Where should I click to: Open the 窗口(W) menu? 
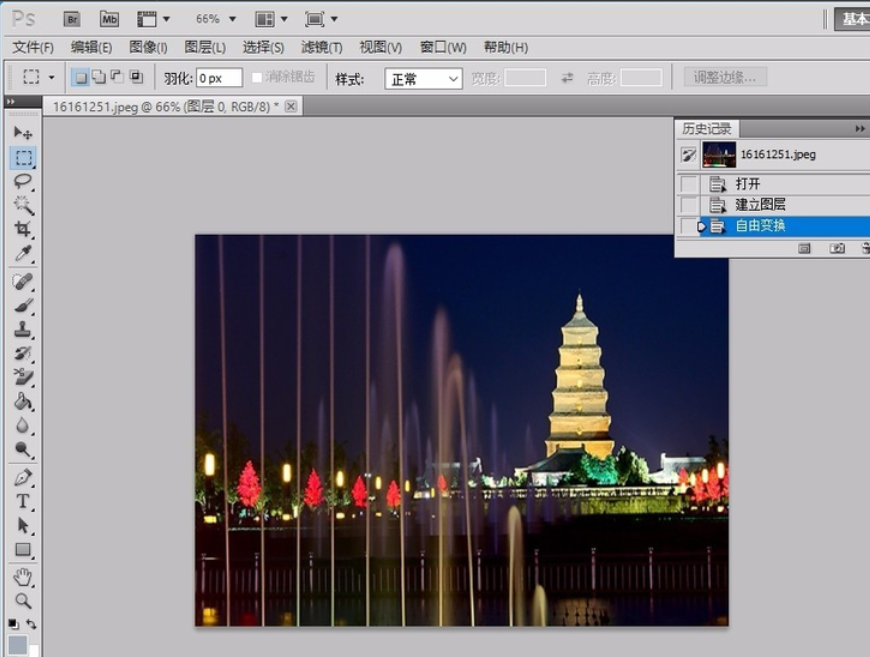tap(443, 47)
